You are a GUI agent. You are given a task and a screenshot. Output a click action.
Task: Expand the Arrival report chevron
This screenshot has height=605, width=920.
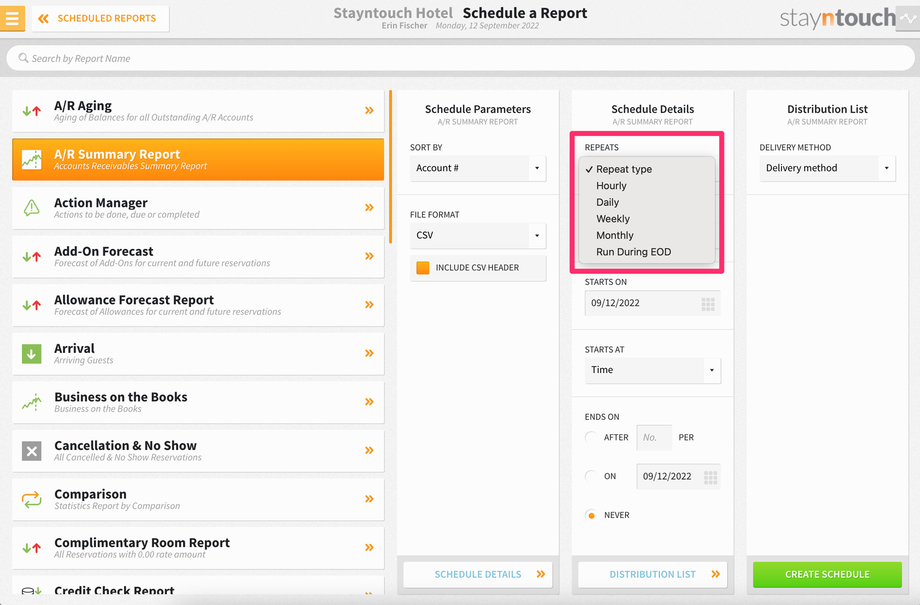(x=369, y=353)
